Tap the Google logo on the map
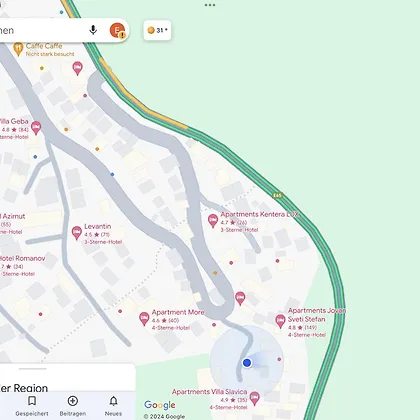Image resolution: width=420 pixels, height=420 pixels. (x=160, y=405)
